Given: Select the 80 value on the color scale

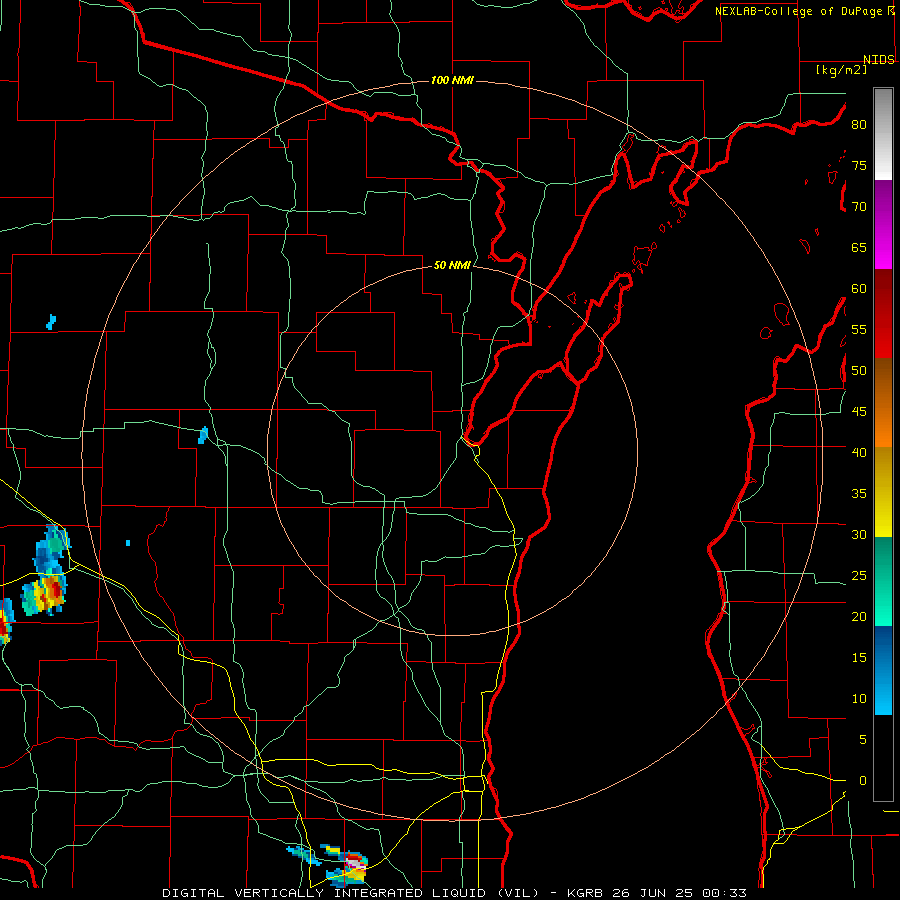Looking at the screenshot, I should (x=859, y=125).
